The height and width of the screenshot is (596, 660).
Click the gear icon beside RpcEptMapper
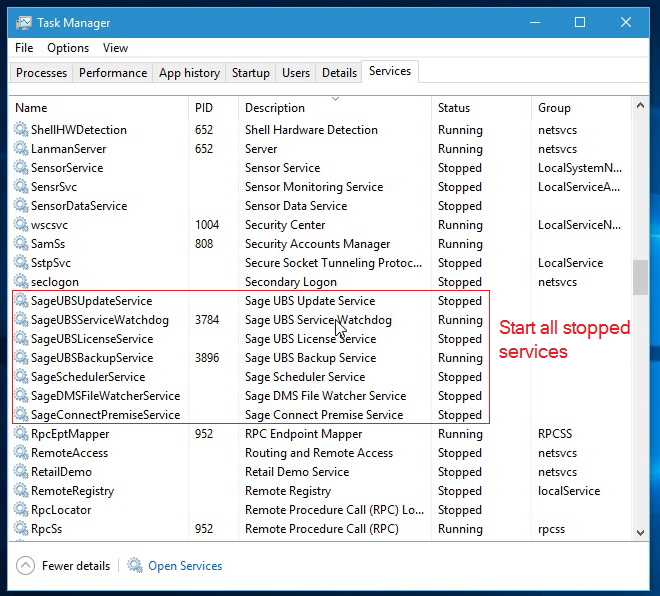[21, 433]
